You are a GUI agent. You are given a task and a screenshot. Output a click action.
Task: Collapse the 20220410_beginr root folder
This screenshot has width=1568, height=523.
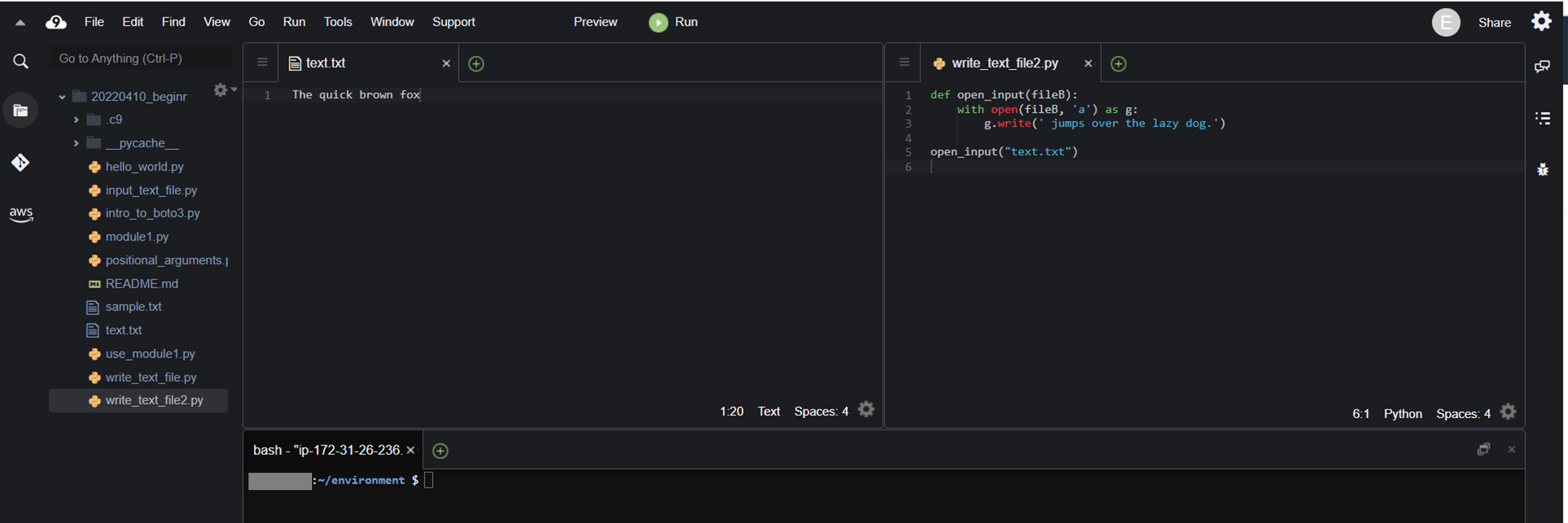pos(62,96)
